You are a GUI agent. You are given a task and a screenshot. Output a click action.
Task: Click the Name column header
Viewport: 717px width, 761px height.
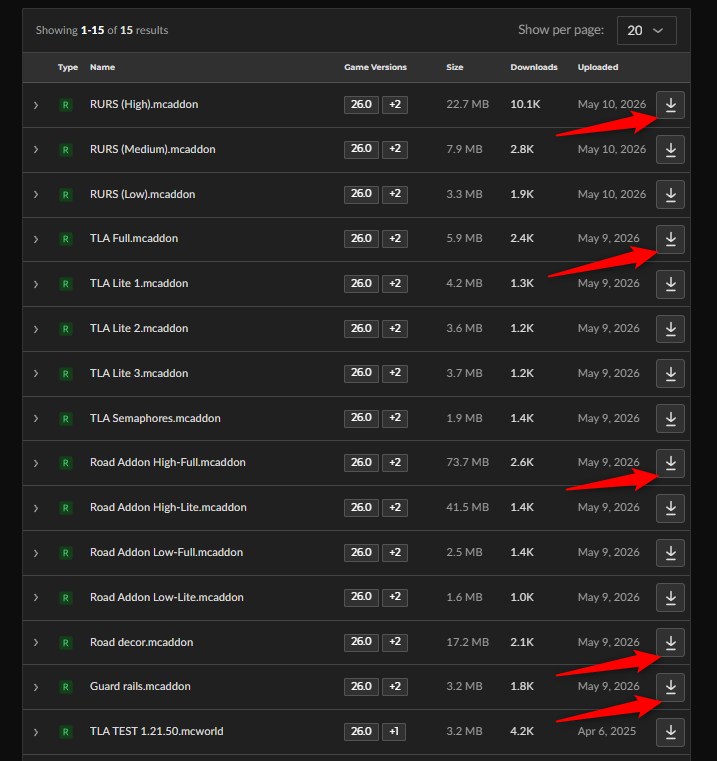coord(102,67)
